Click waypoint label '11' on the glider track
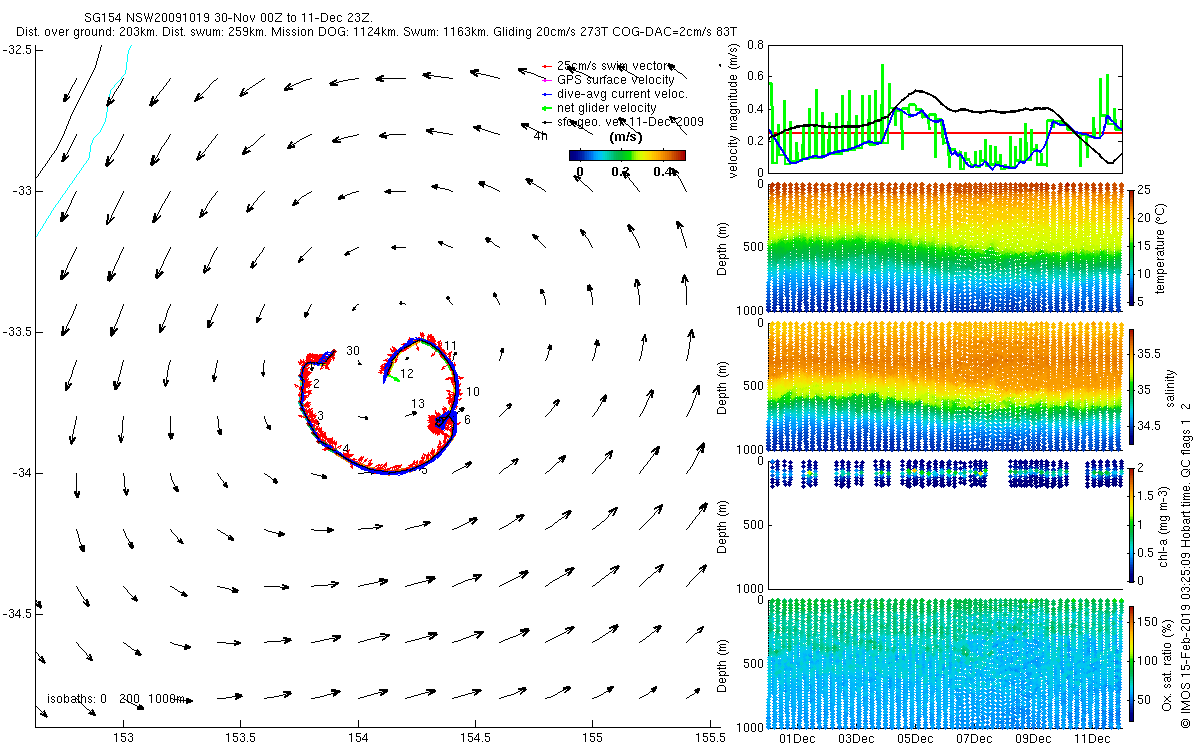Image resolution: width=1200 pixels, height=750 pixels. point(450,346)
